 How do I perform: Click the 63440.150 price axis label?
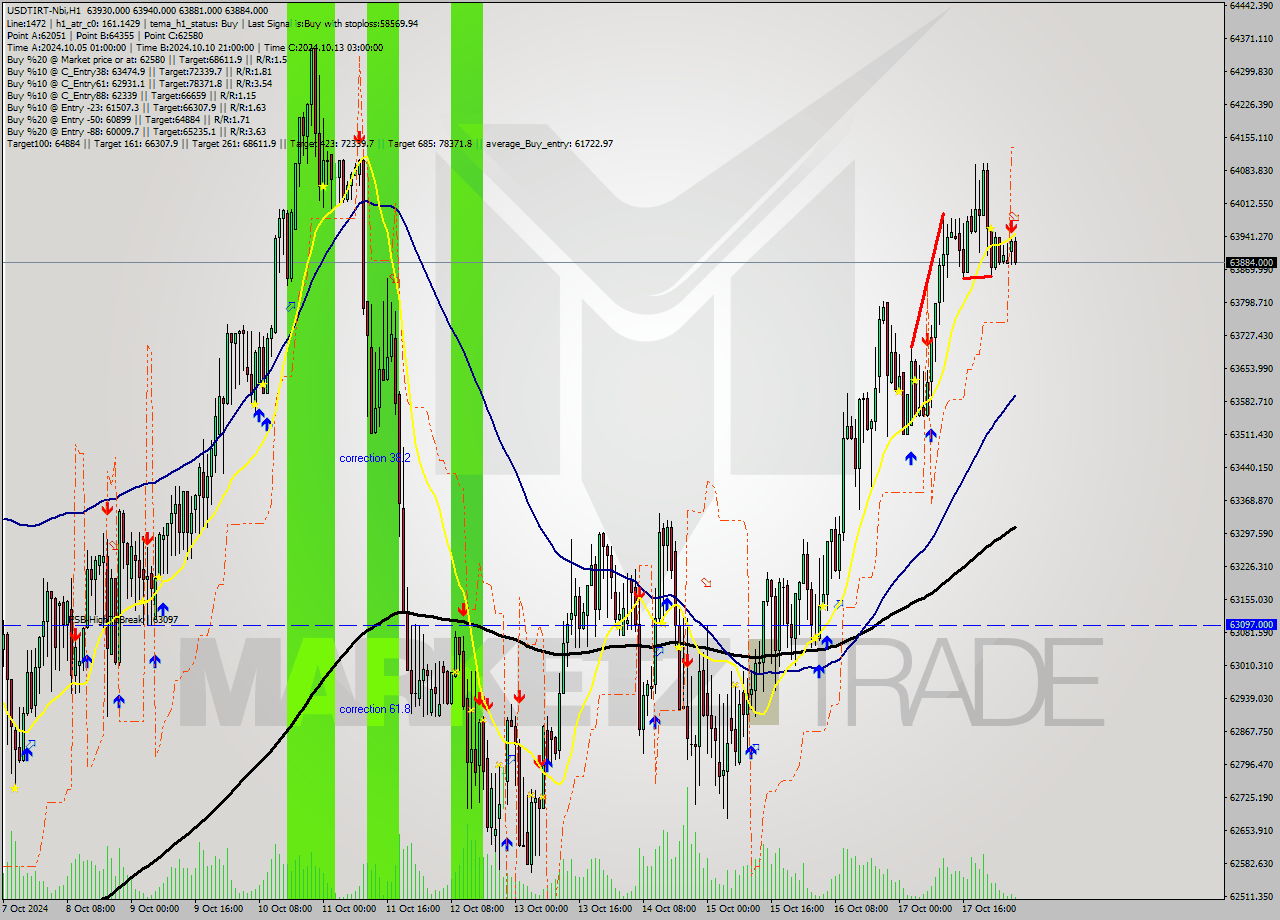coord(1251,467)
